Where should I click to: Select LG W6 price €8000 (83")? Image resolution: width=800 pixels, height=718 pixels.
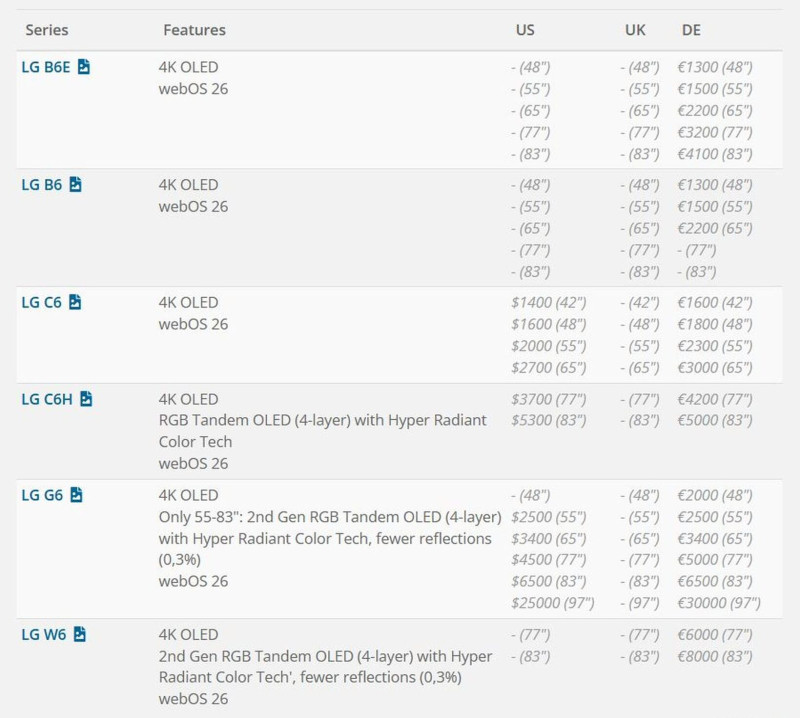715,656
